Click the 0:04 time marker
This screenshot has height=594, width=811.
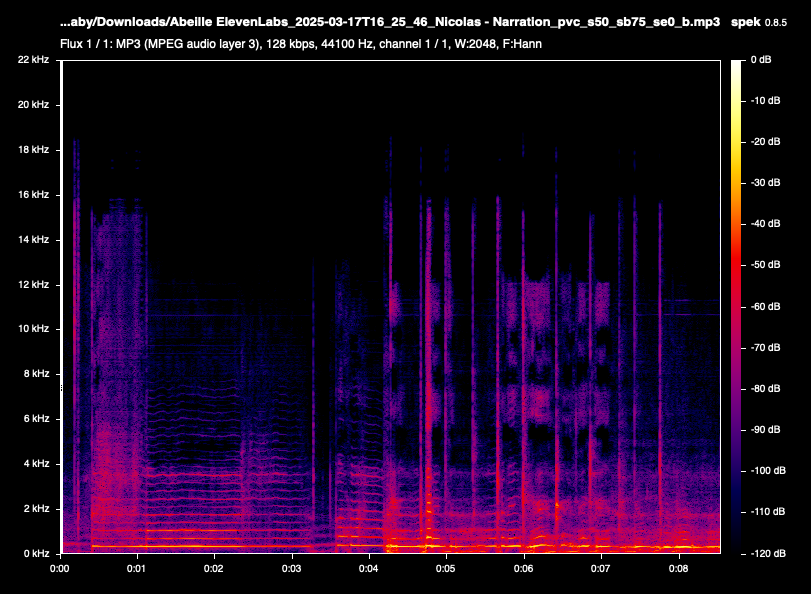[369, 568]
